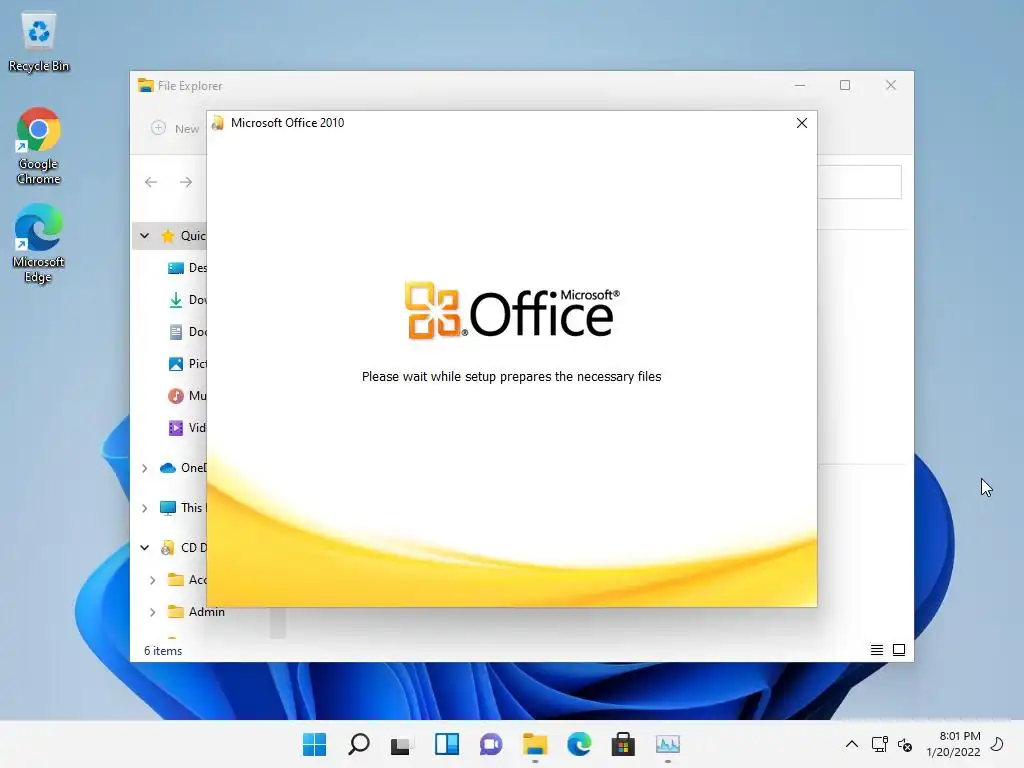Go forward in File Explorer navigation

point(186,182)
